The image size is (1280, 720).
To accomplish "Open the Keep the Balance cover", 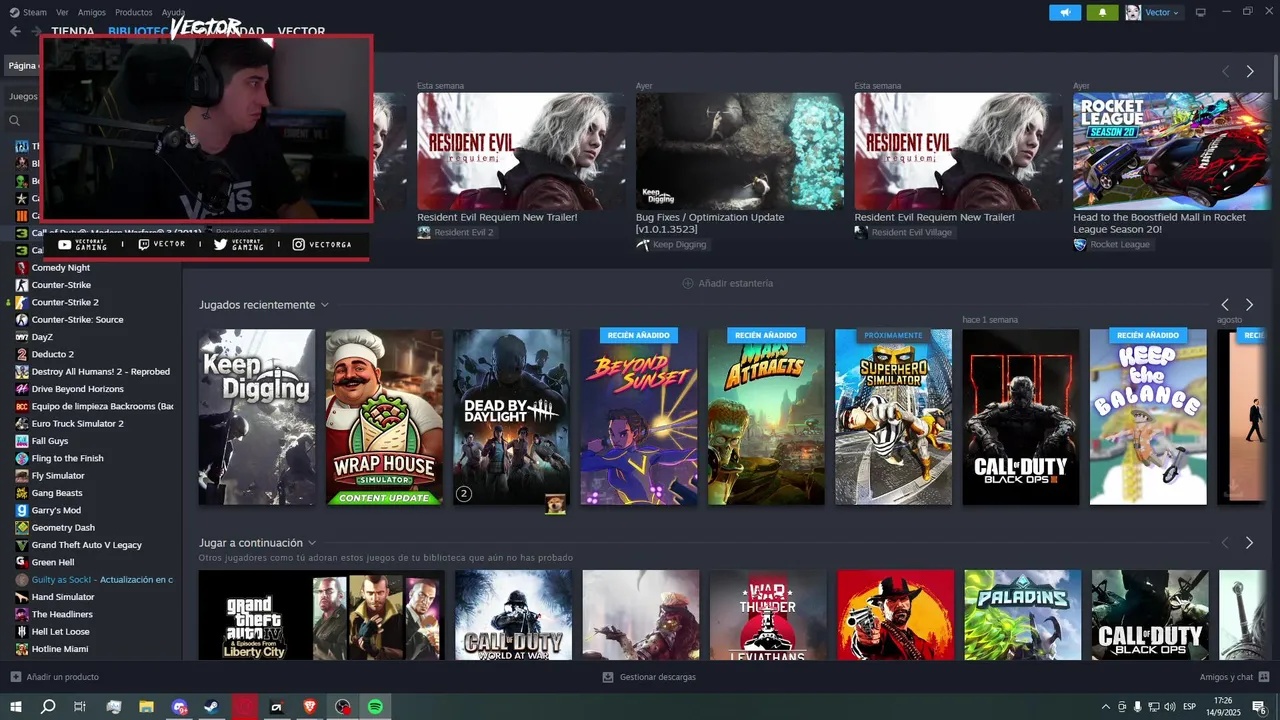I will [1148, 417].
